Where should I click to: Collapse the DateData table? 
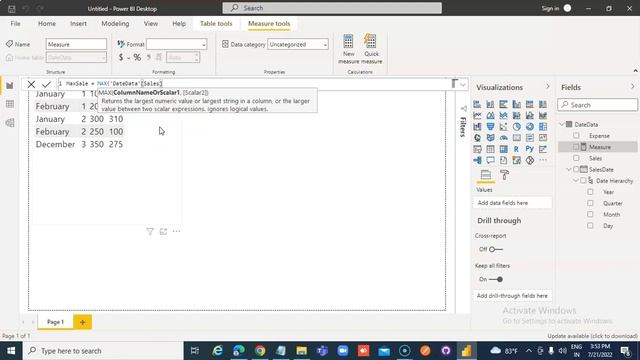click(x=562, y=124)
